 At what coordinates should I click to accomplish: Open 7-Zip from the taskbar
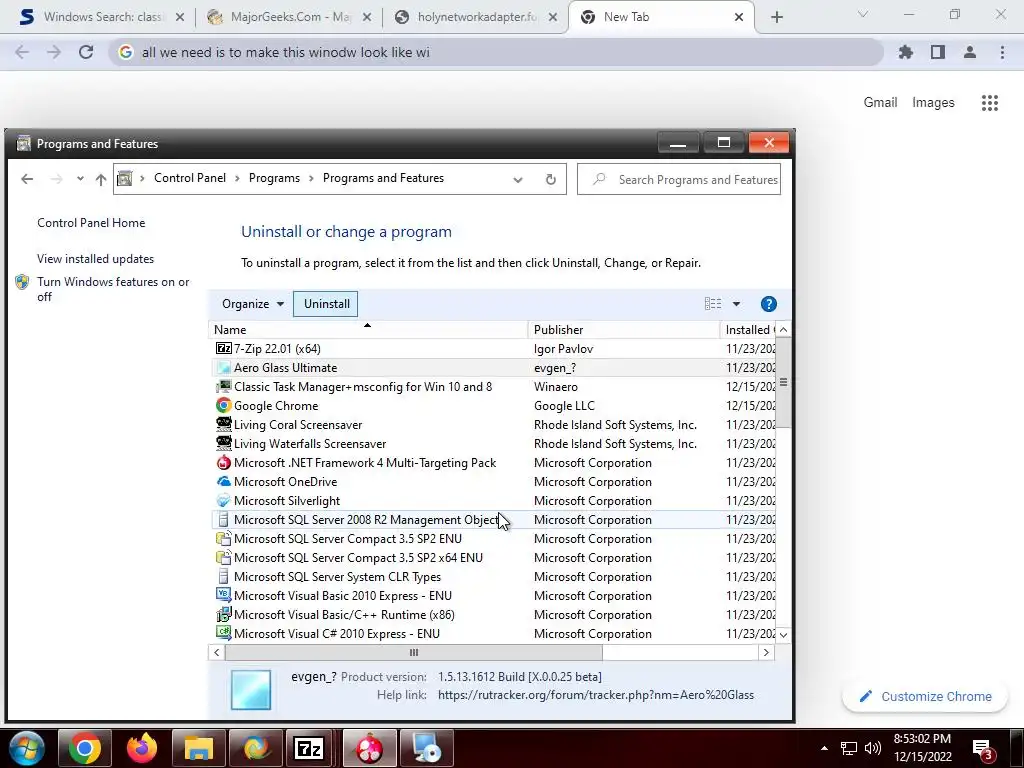[309, 748]
